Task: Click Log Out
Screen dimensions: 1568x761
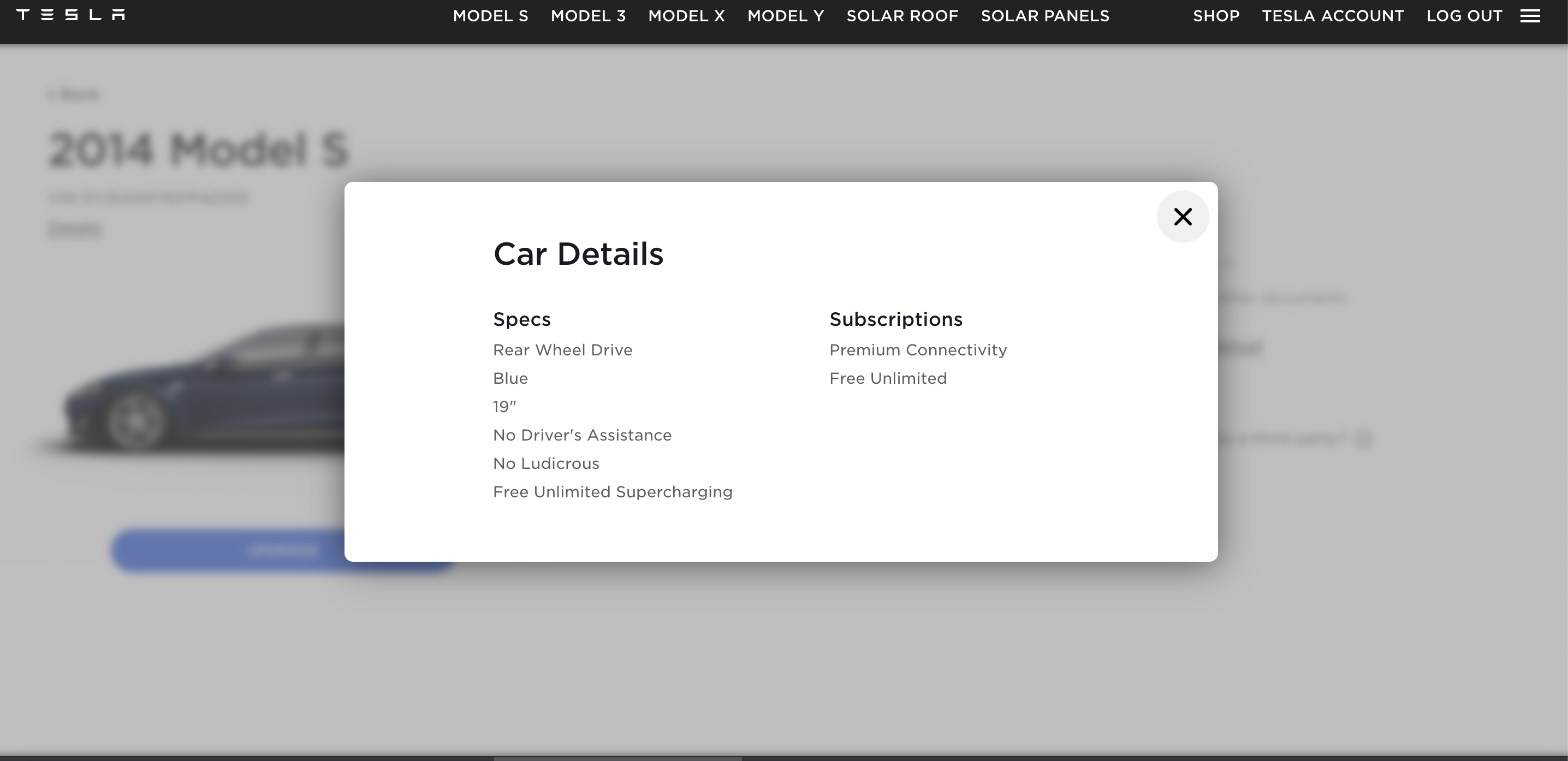Action: tap(1464, 16)
